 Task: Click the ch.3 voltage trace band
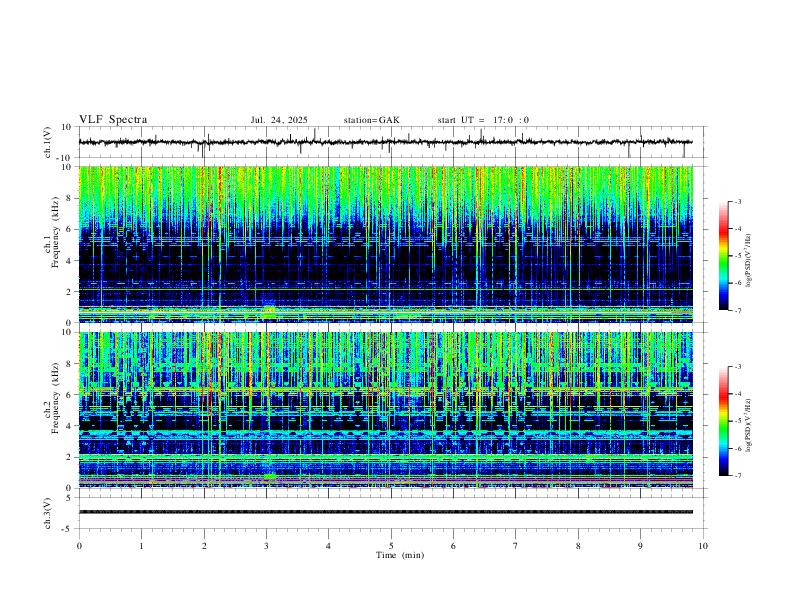point(385,512)
